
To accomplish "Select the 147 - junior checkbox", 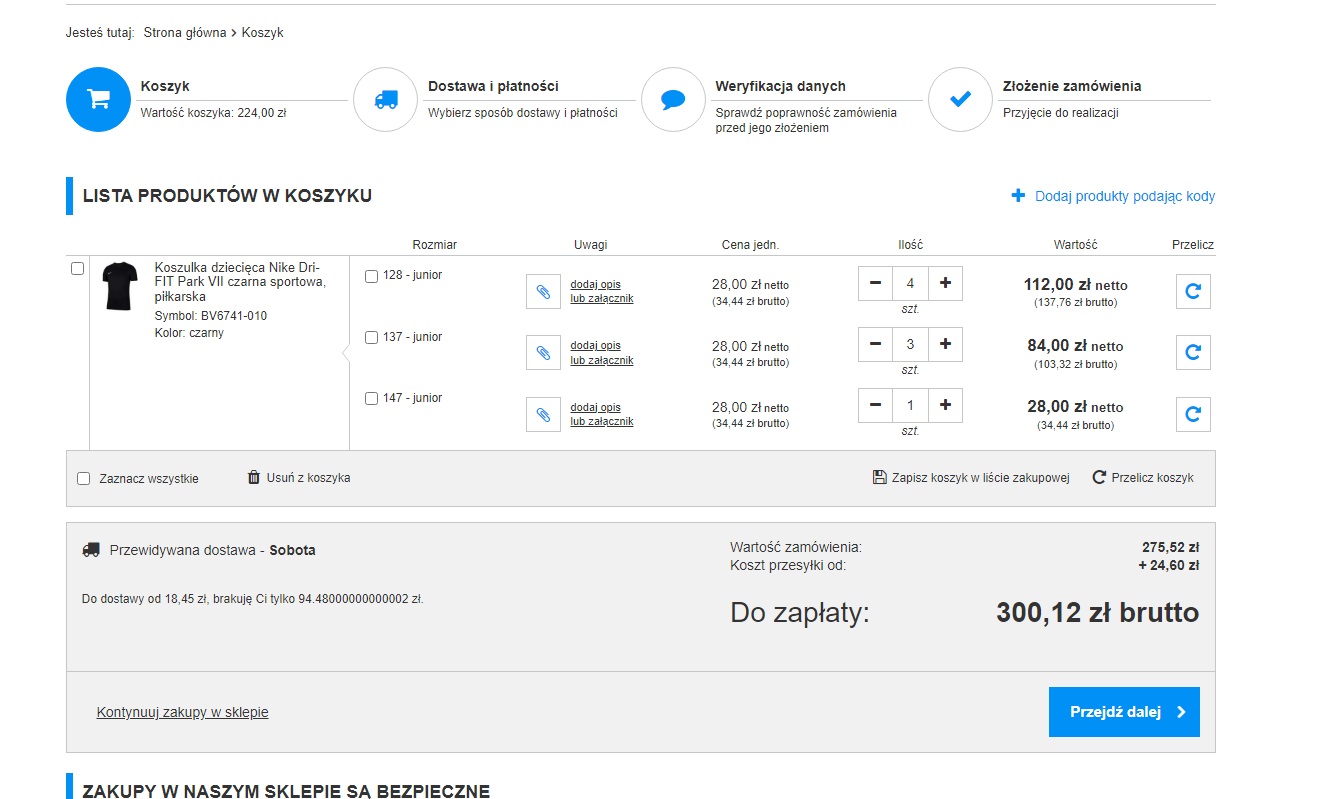I will point(372,399).
